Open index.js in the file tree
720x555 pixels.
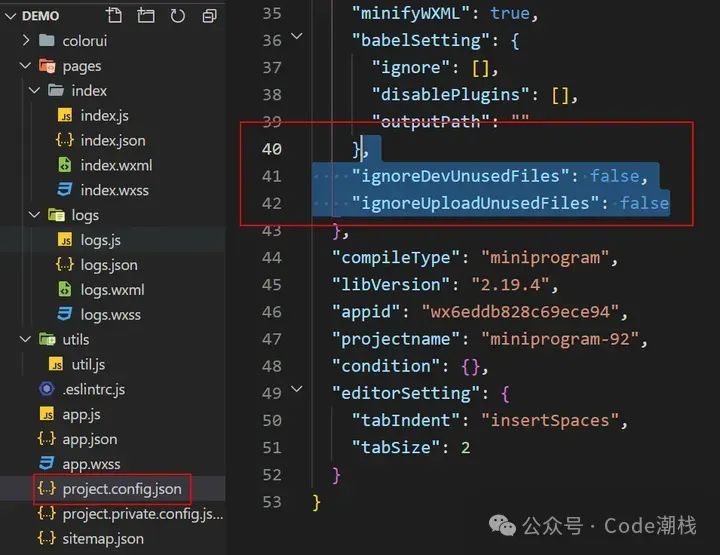coord(105,116)
